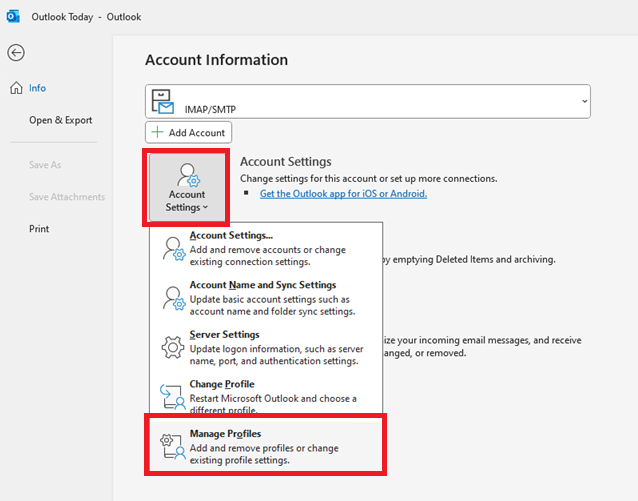Choose Manage Profiles from the menu
This screenshot has height=501, width=638.
click(266, 446)
